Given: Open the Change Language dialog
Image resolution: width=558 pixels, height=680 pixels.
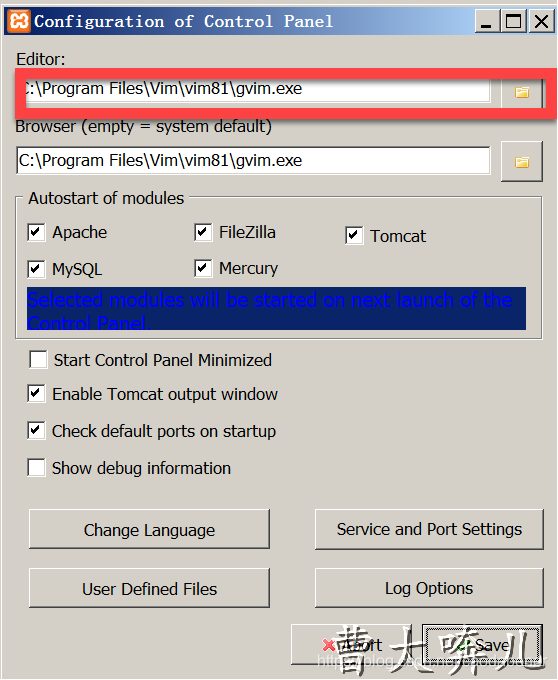Looking at the screenshot, I should pyautogui.click(x=149, y=530).
